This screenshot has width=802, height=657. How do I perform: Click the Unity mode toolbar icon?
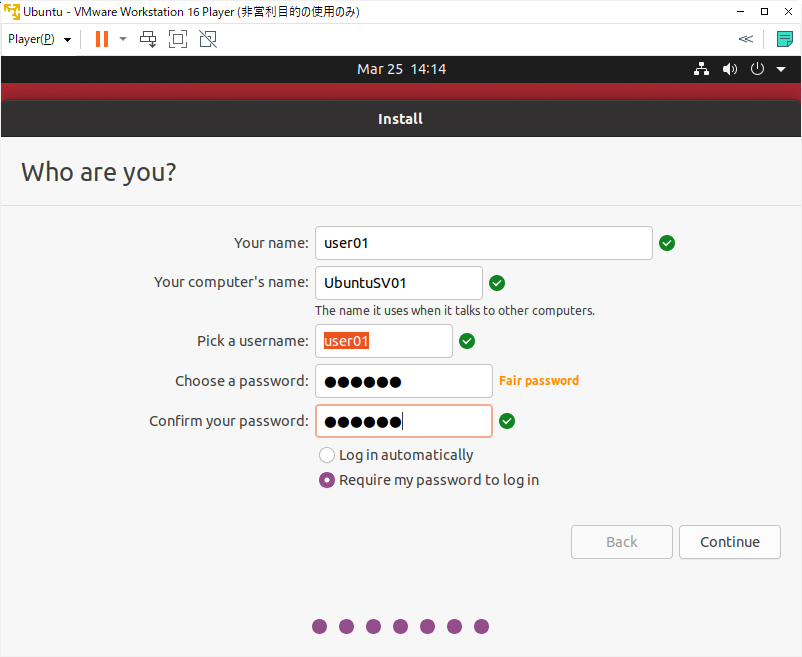pos(207,39)
